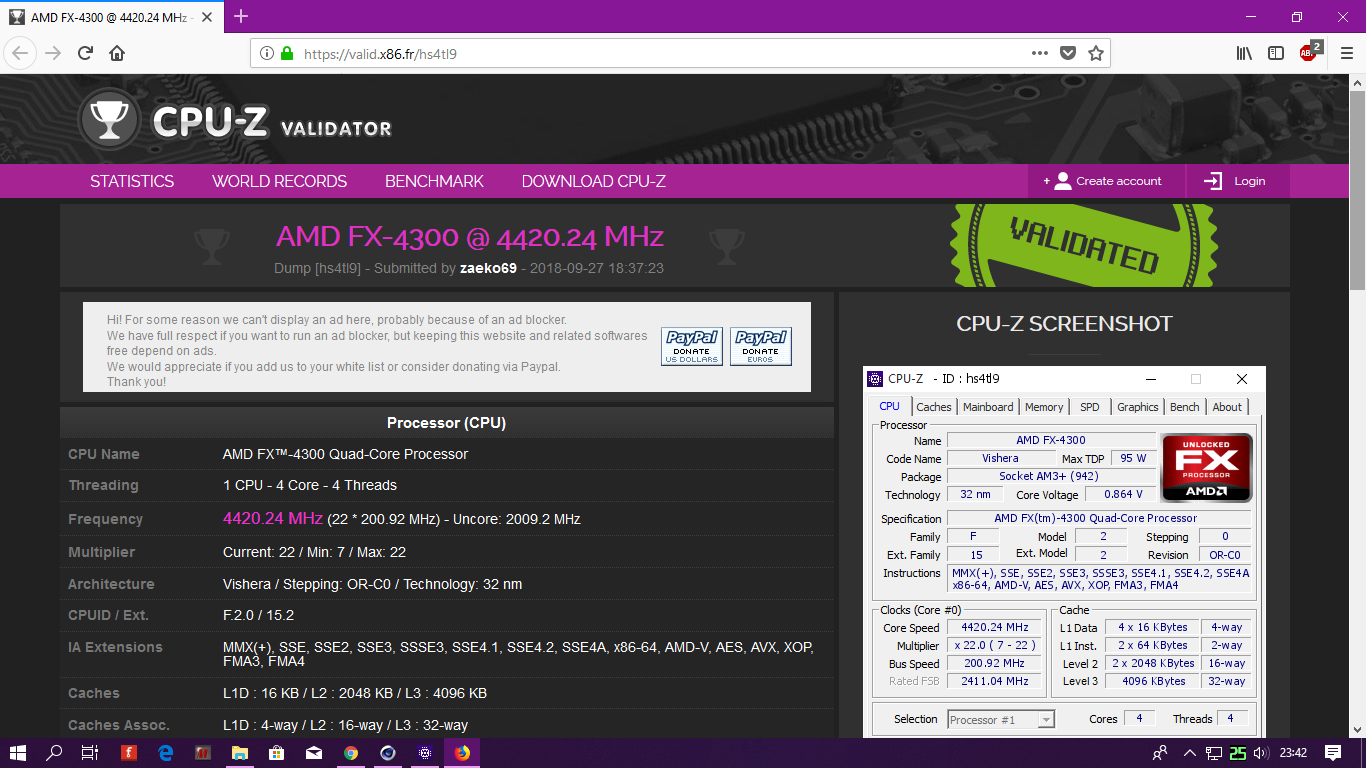Open volume control in the system tray

click(1261, 753)
